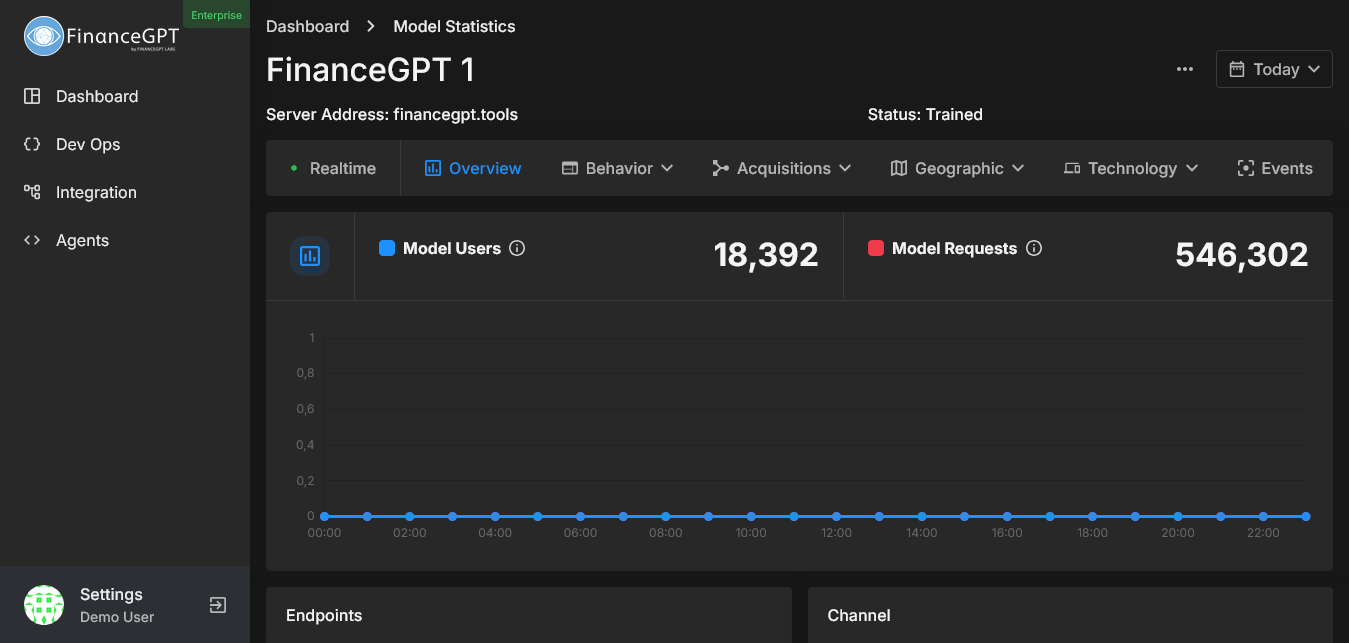The image size is (1349, 643).
Task: Click the Integration nodes icon
Action: (x=32, y=192)
